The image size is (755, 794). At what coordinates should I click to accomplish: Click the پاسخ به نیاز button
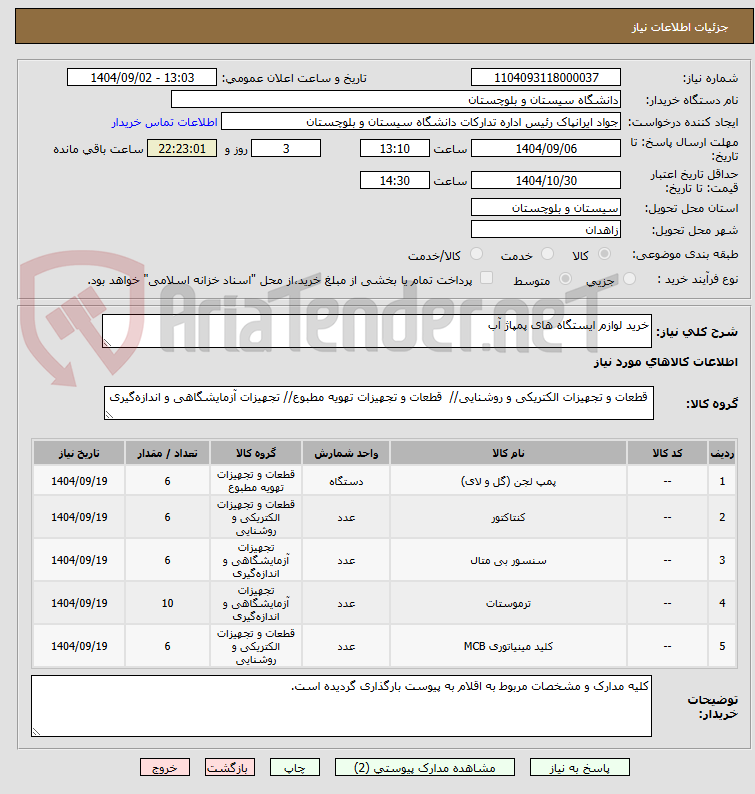[x=579, y=768]
